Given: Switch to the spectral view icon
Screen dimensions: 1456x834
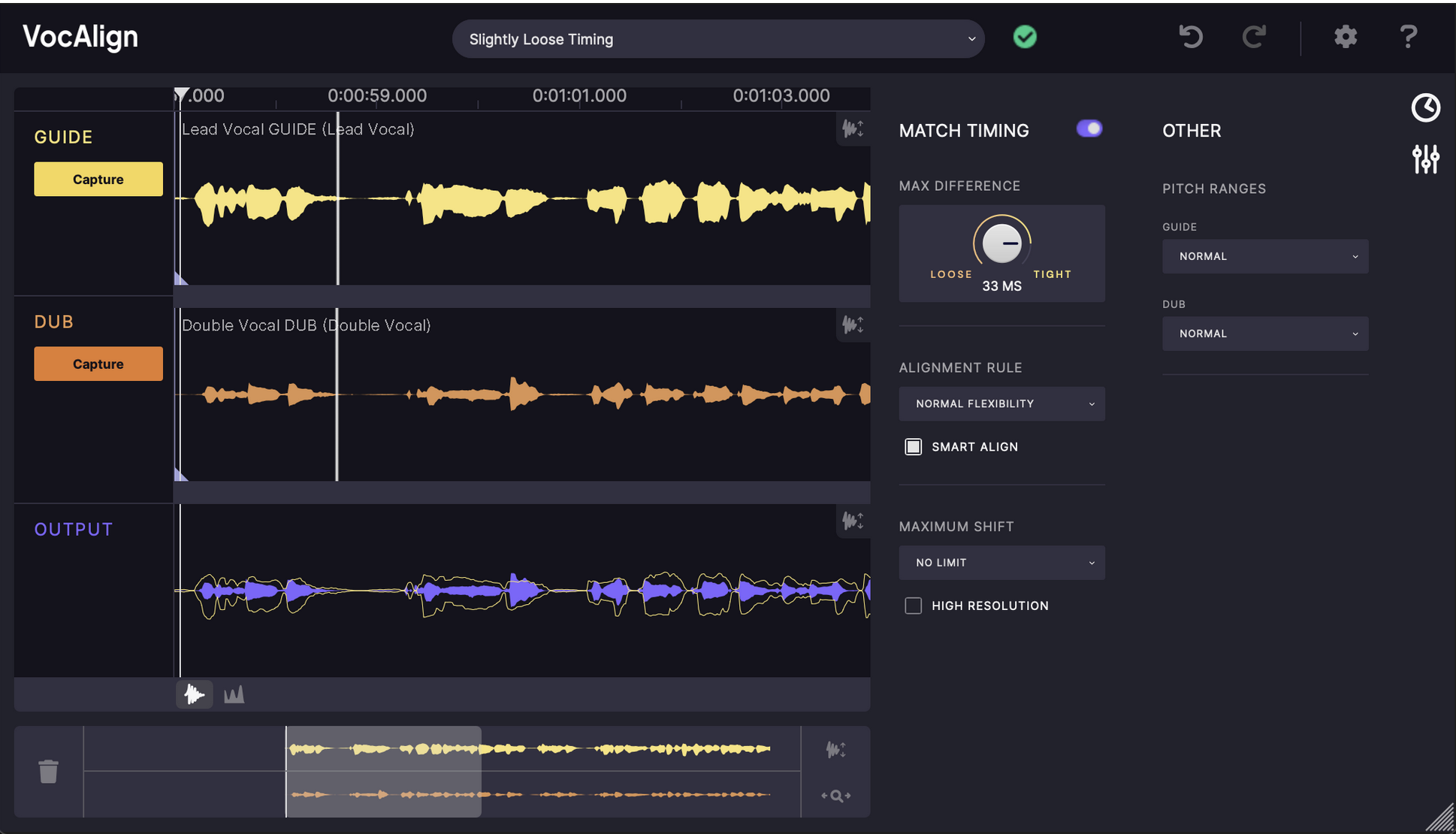Looking at the screenshot, I should point(233,694).
